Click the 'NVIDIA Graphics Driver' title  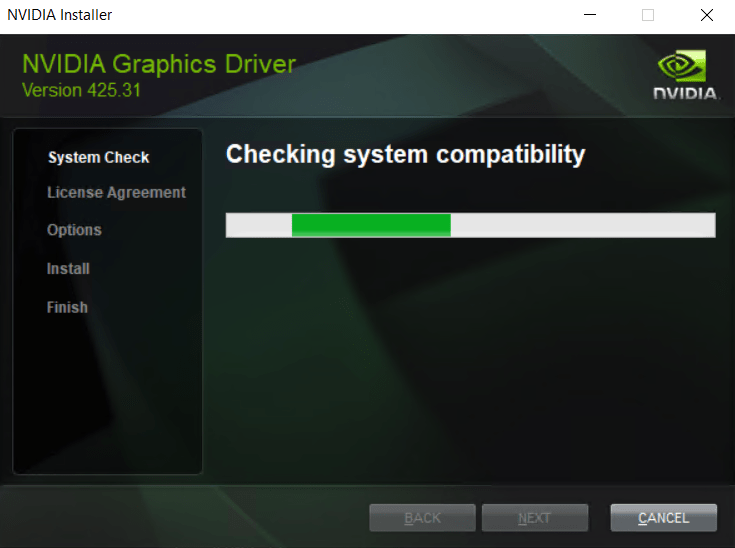159,64
